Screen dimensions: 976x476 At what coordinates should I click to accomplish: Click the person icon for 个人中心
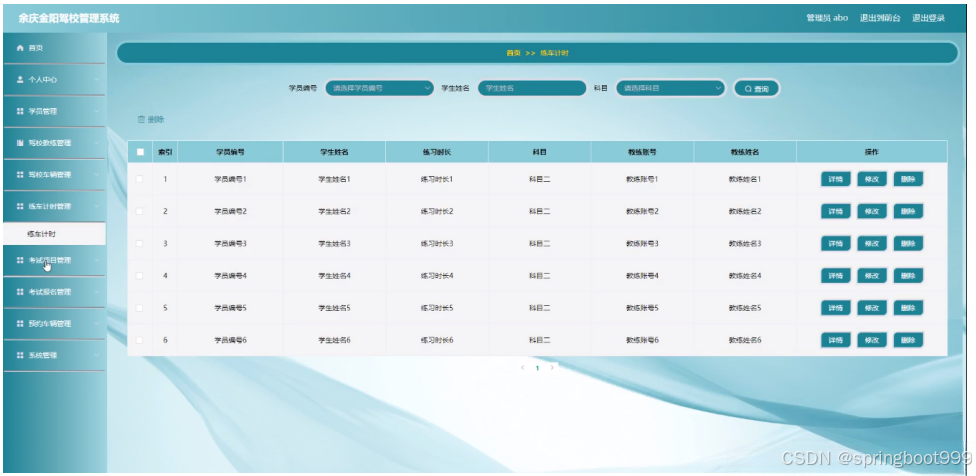[x=20, y=80]
